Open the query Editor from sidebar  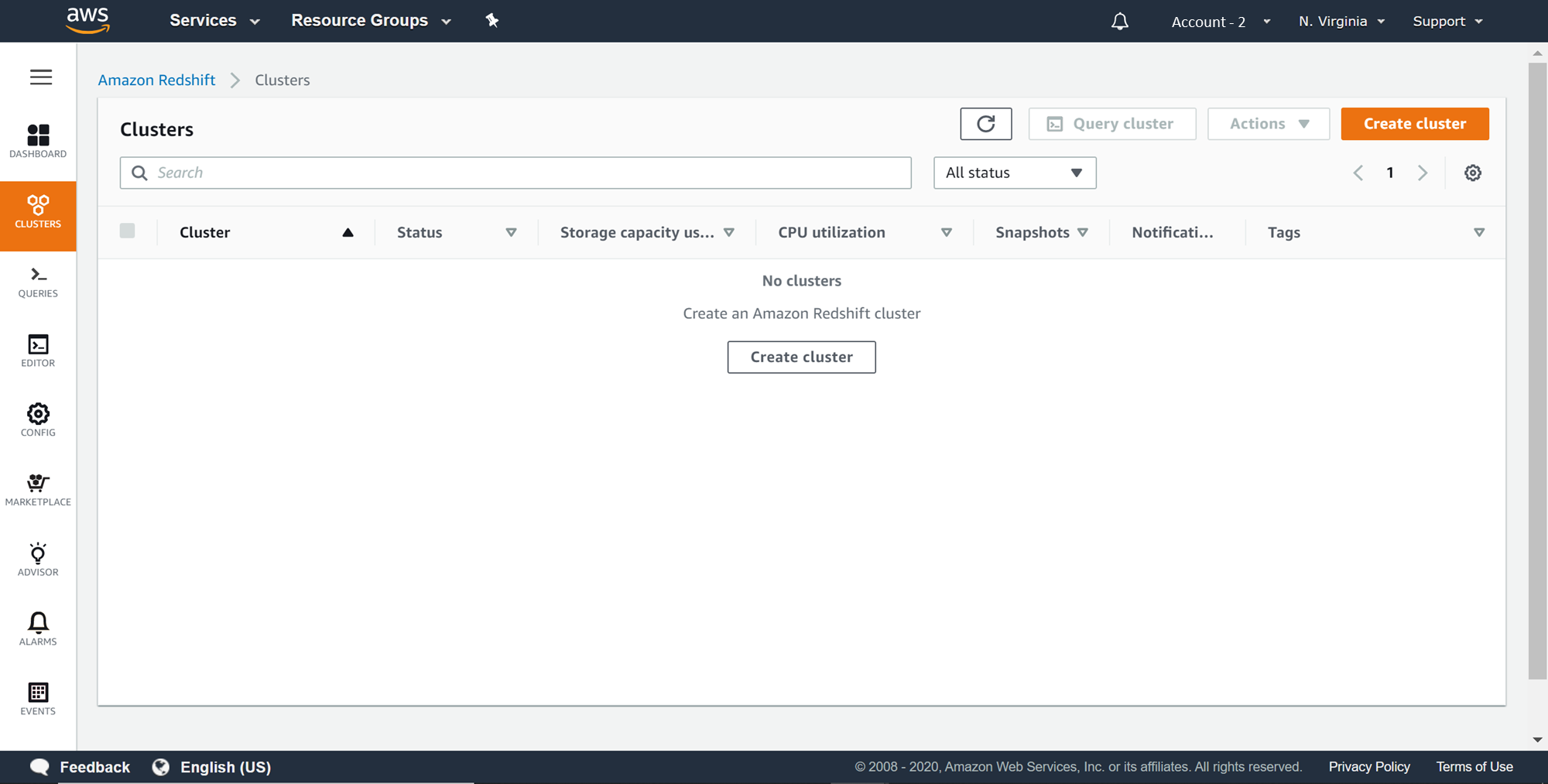pos(38,351)
